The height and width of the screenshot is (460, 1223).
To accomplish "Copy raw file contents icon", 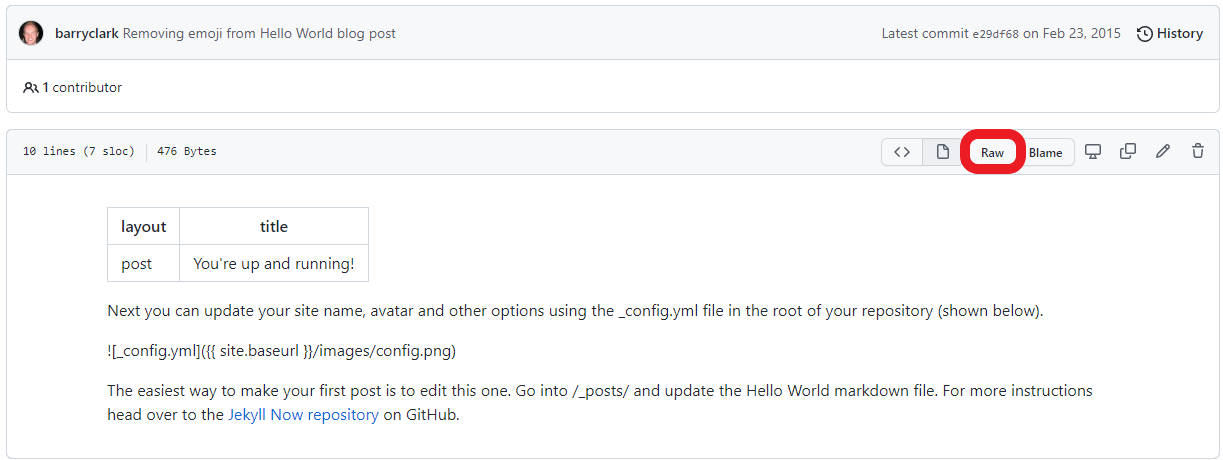I will (1128, 152).
